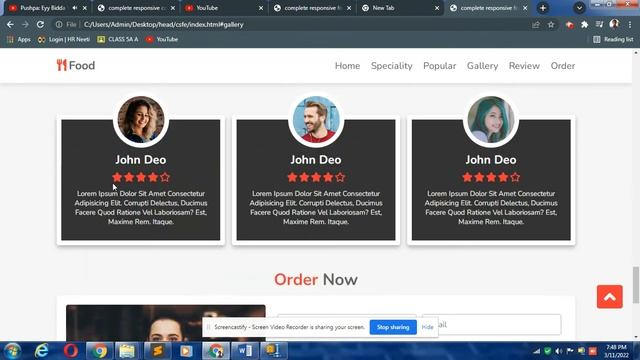This screenshot has width=640, height=360.
Task: Hide the Screencastify sharing bar
Action: [x=427, y=327]
